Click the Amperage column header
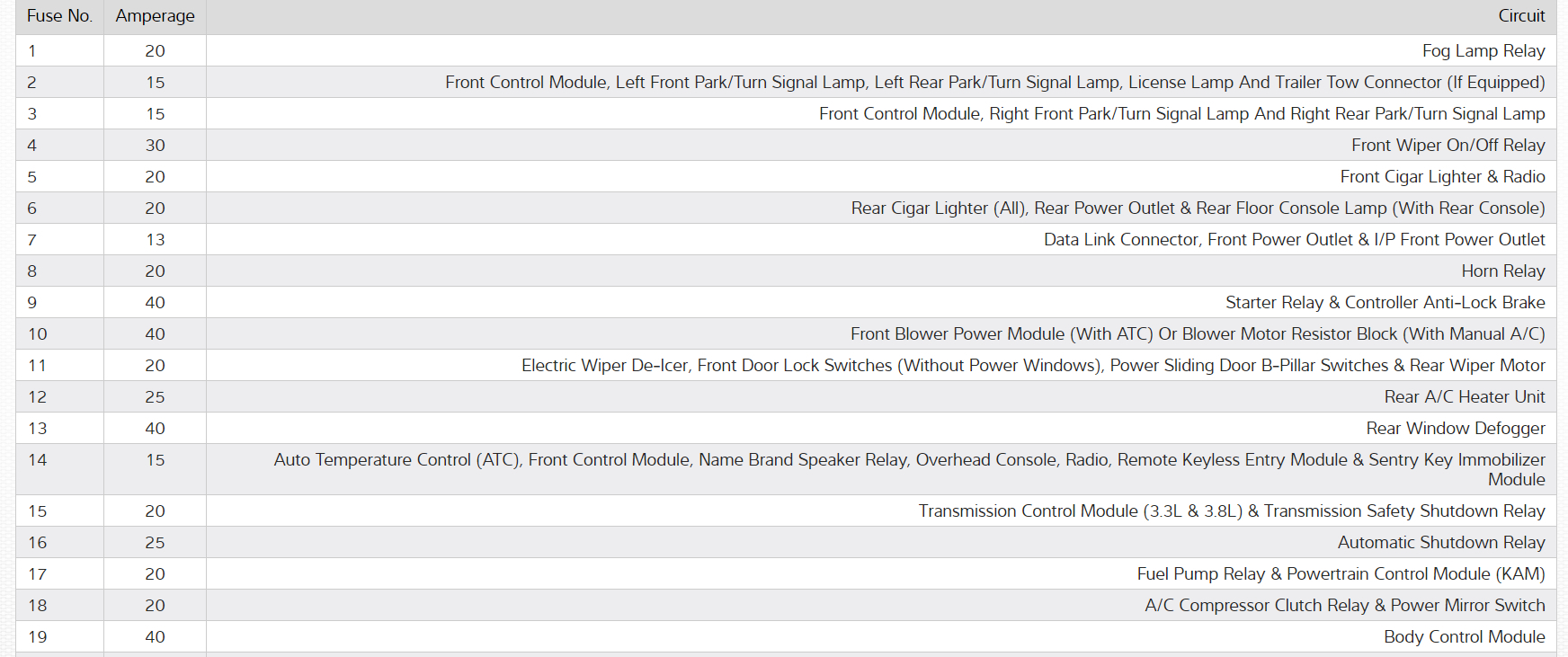1568x657 pixels. click(x=155, y=16)
